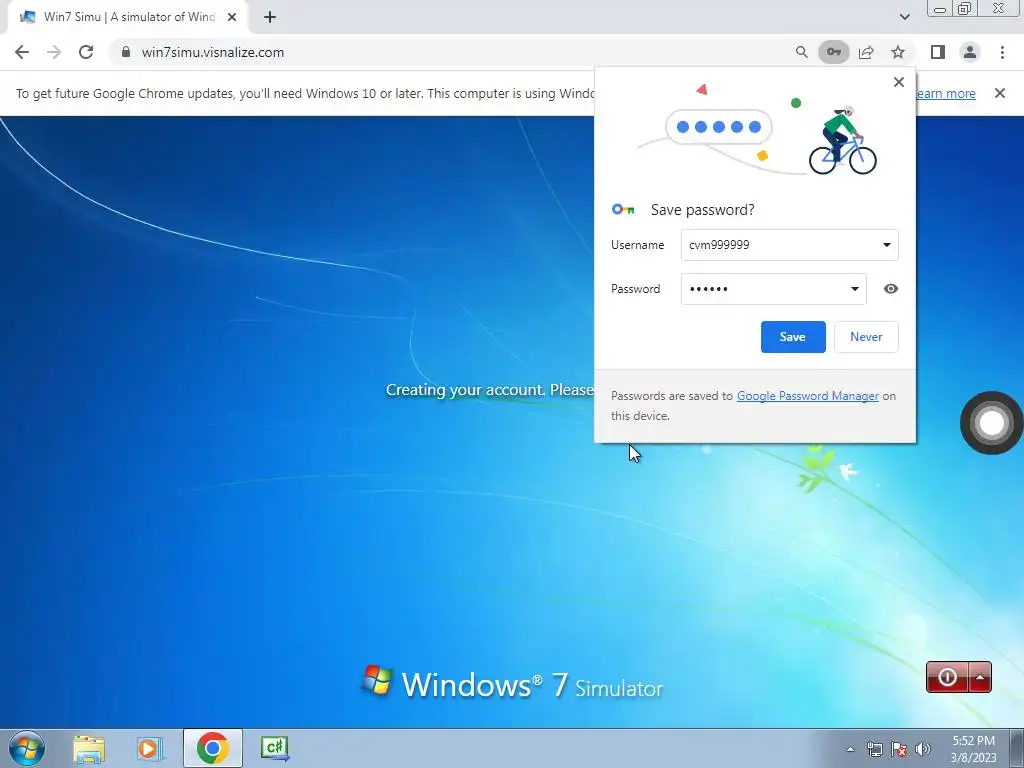This screenshot has width=1024, height=768.
Task: Open the Google Password Manager link
Action: coord(808,396)
